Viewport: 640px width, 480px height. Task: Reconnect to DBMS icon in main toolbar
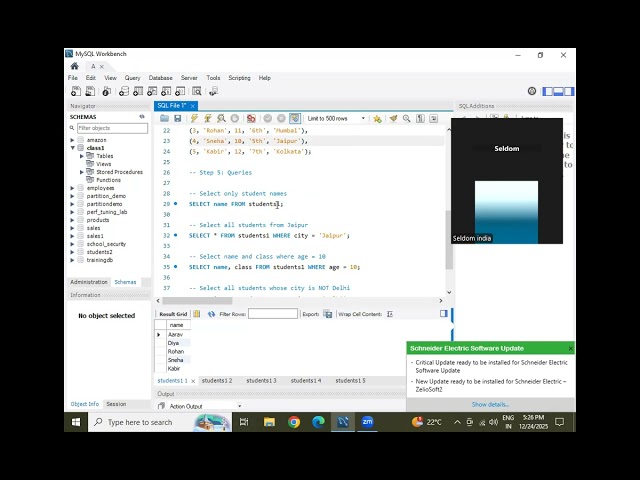pyautogui.click(x=213, y=91)
